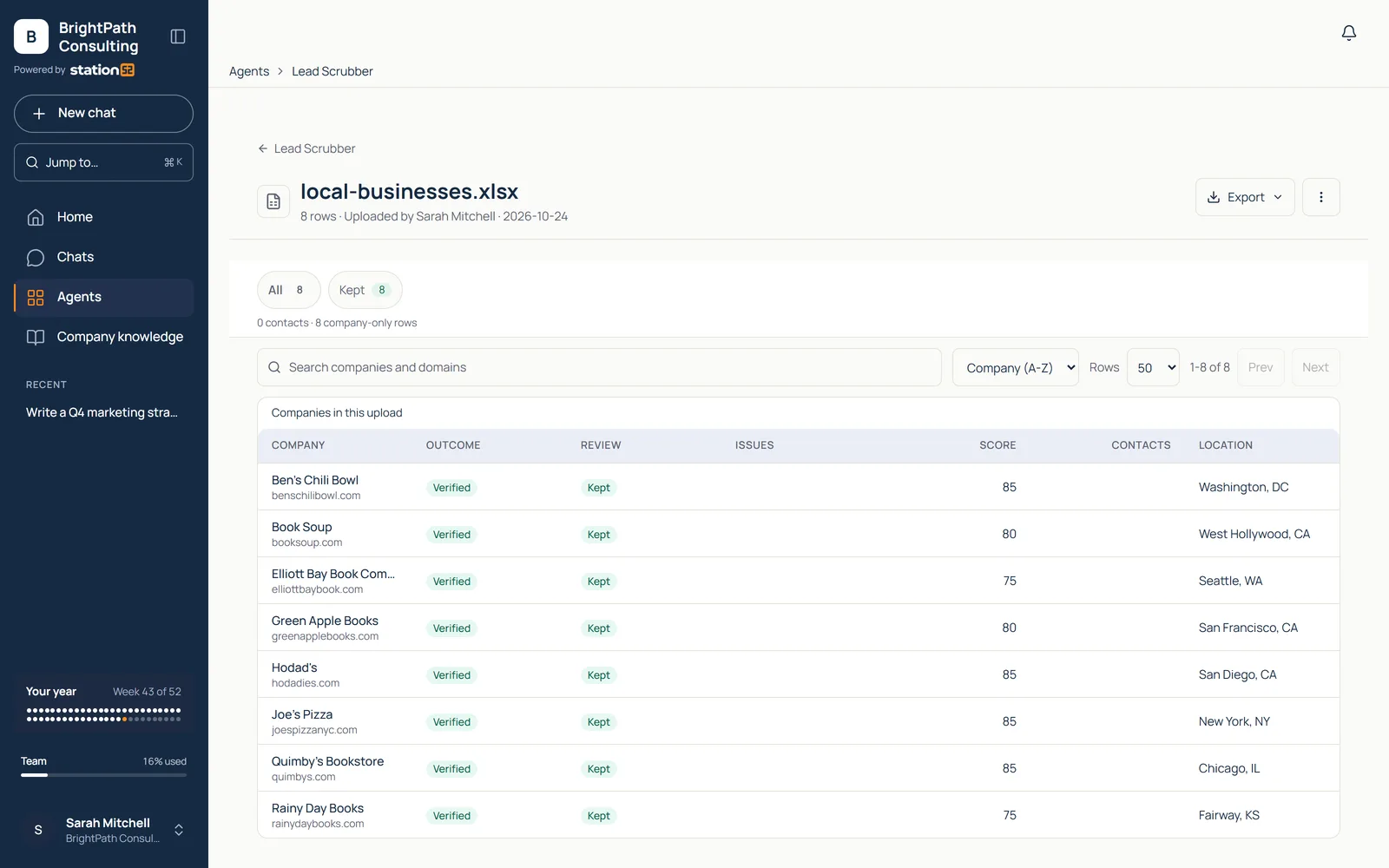Click the REVIEW column header

[601, 445]
